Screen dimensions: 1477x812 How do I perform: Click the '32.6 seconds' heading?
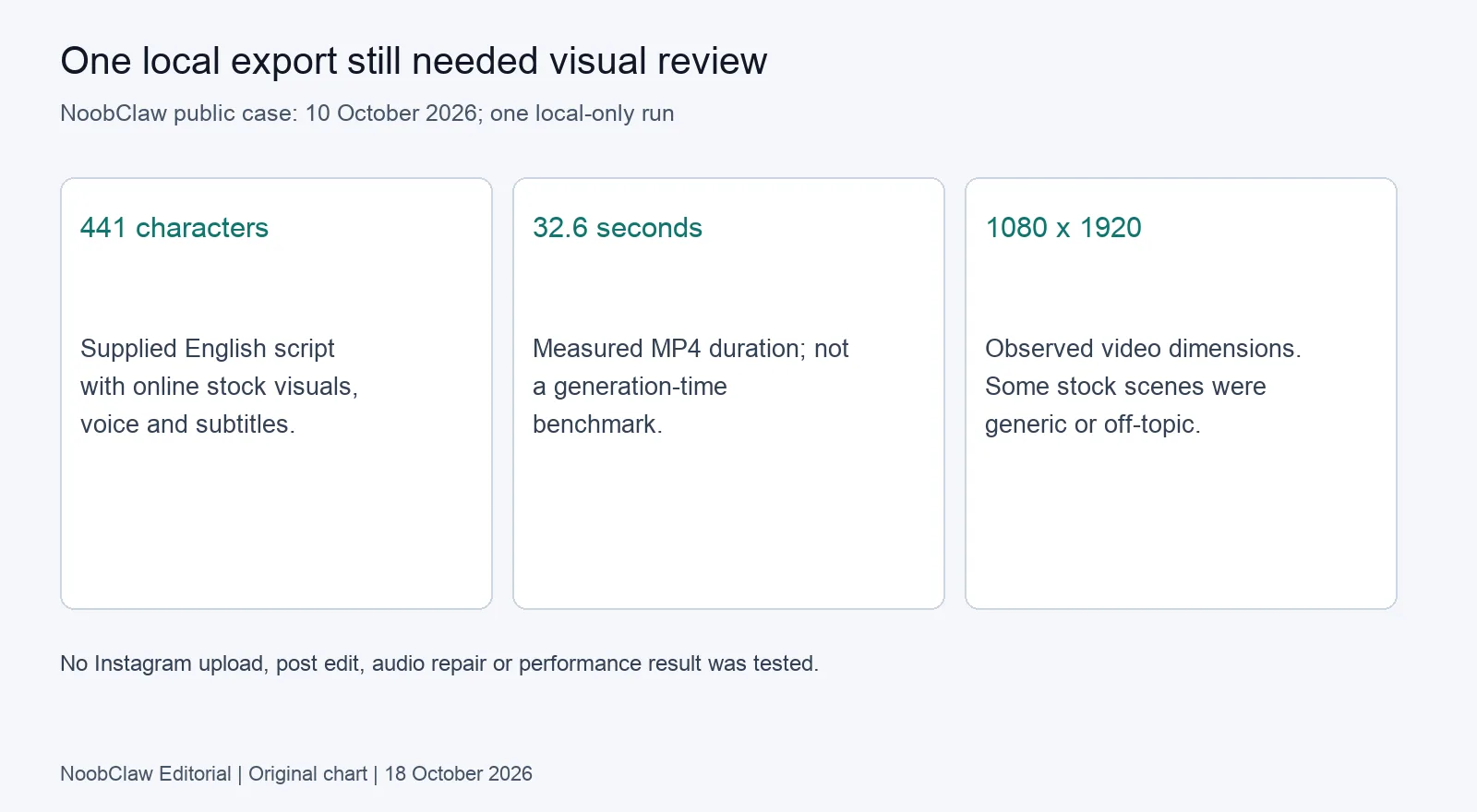pyautogui.click(x=618, y=228)
